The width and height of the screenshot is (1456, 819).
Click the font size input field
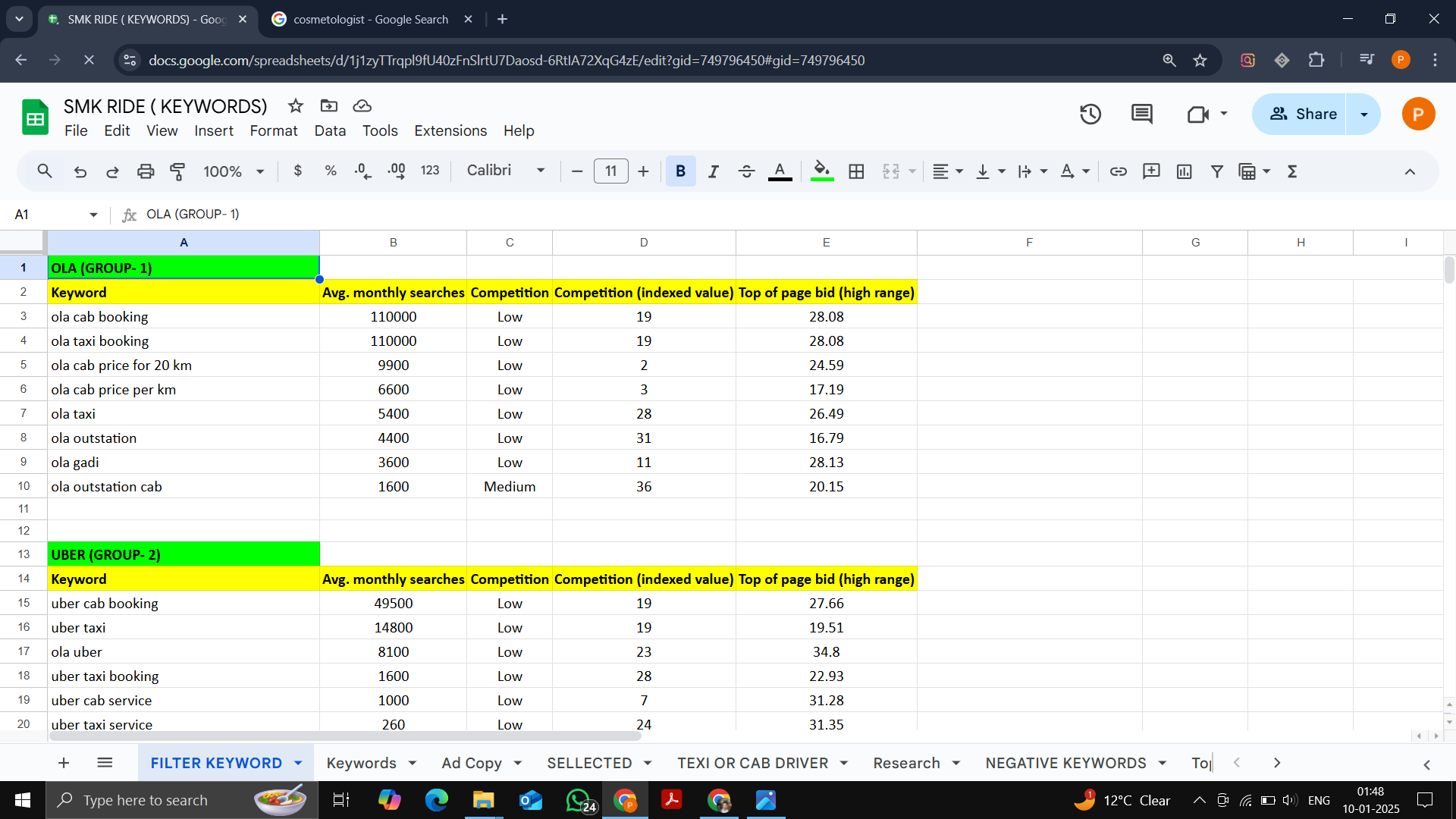pyautogui.click(x=610, y=171)
